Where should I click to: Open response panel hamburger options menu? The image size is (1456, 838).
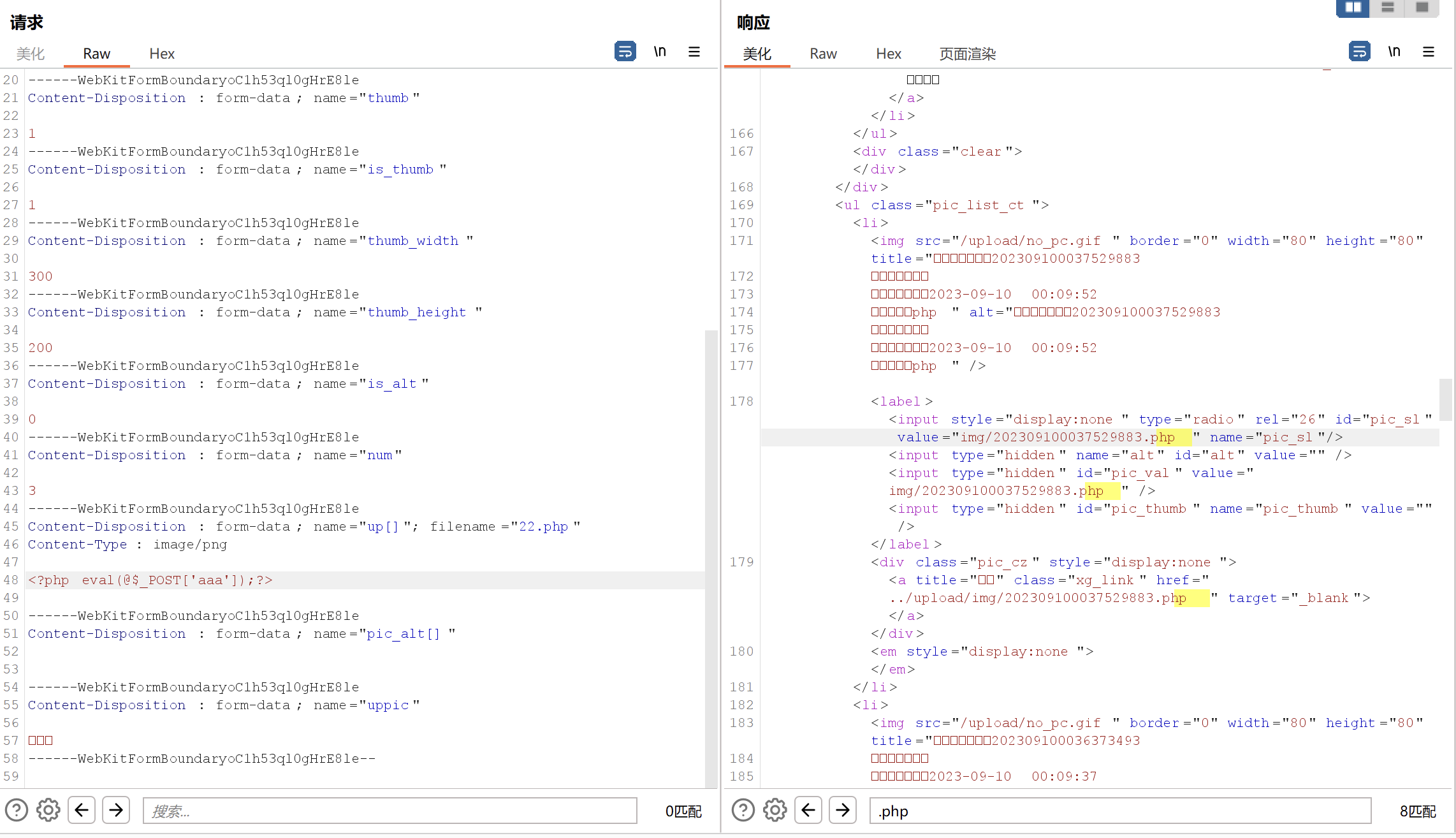[x=1429, y=52]
